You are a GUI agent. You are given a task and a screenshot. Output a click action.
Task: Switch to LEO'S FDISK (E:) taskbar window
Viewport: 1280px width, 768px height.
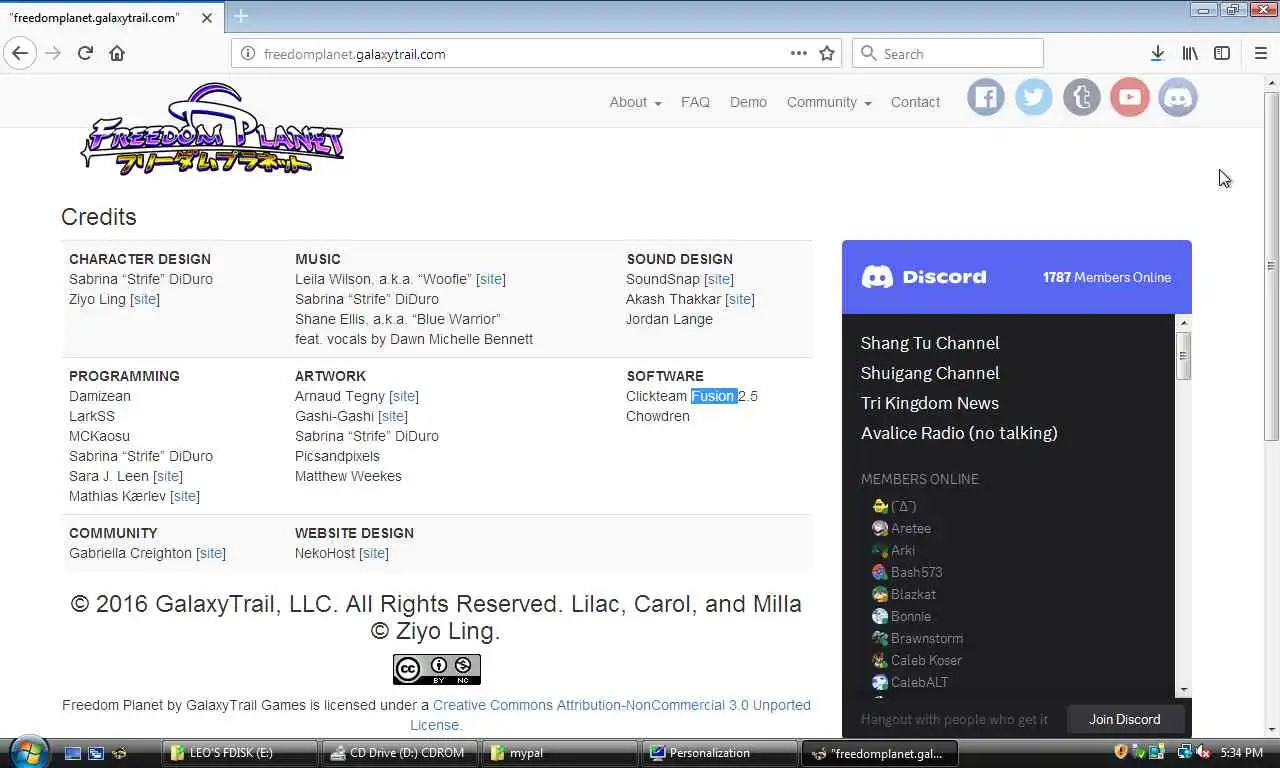click(x=238, y=753)
